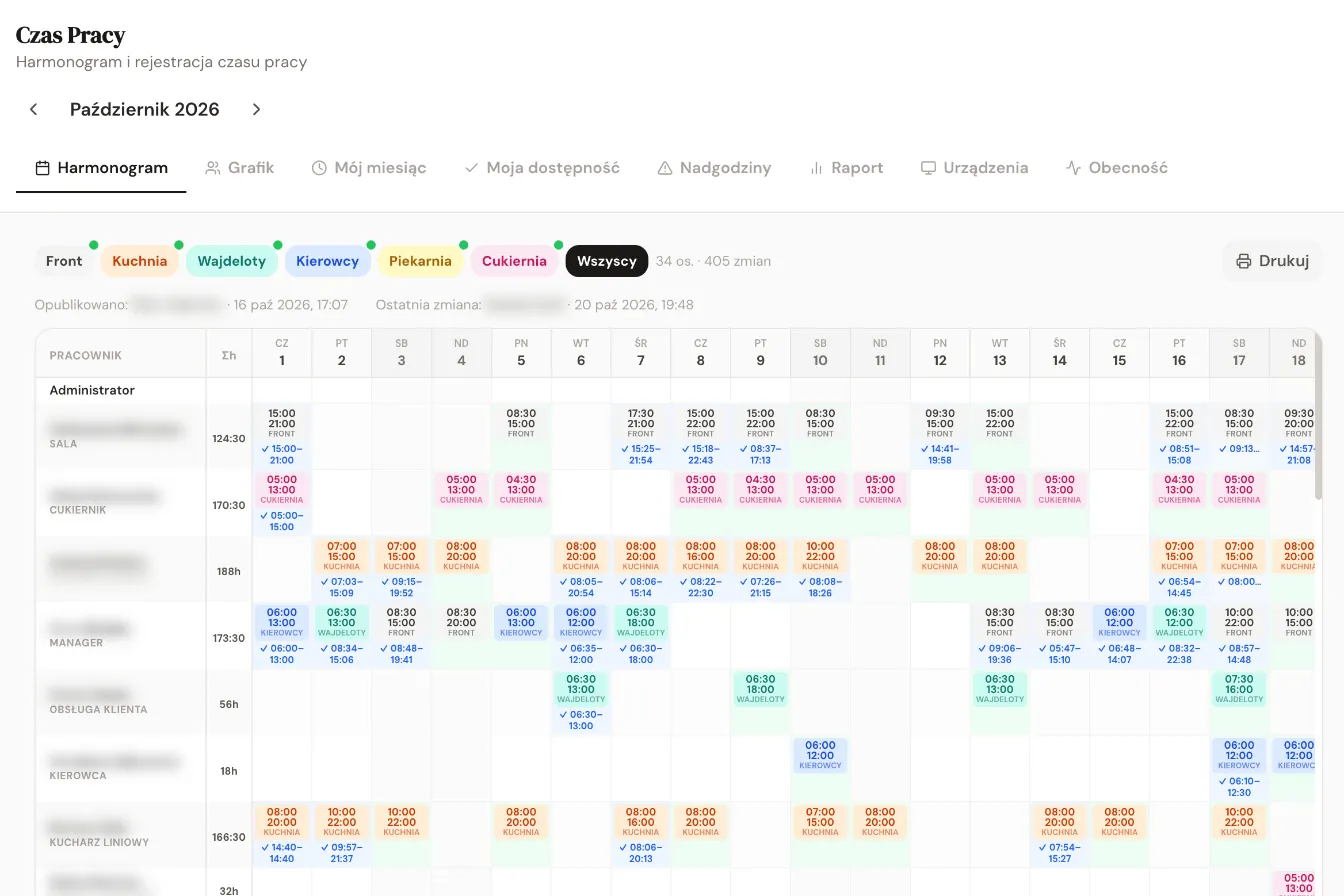Click the 124:30 hours total
Image resolution: width=1344 pixels, height=896 pixels.
click(x=229, y=438)
